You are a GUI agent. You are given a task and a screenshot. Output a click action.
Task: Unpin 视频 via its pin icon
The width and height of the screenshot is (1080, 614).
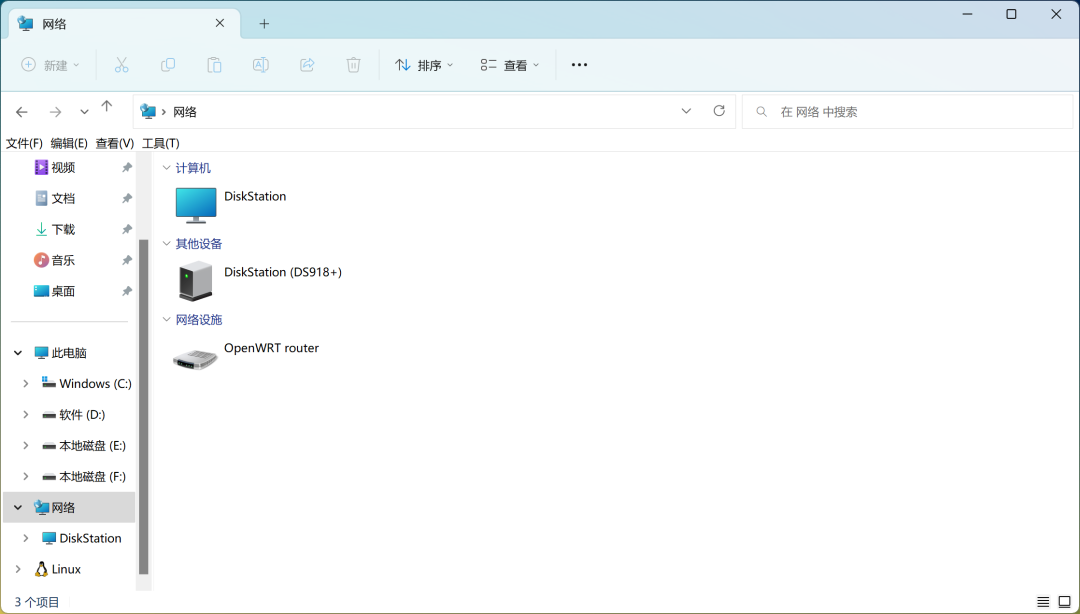point(127,167)
